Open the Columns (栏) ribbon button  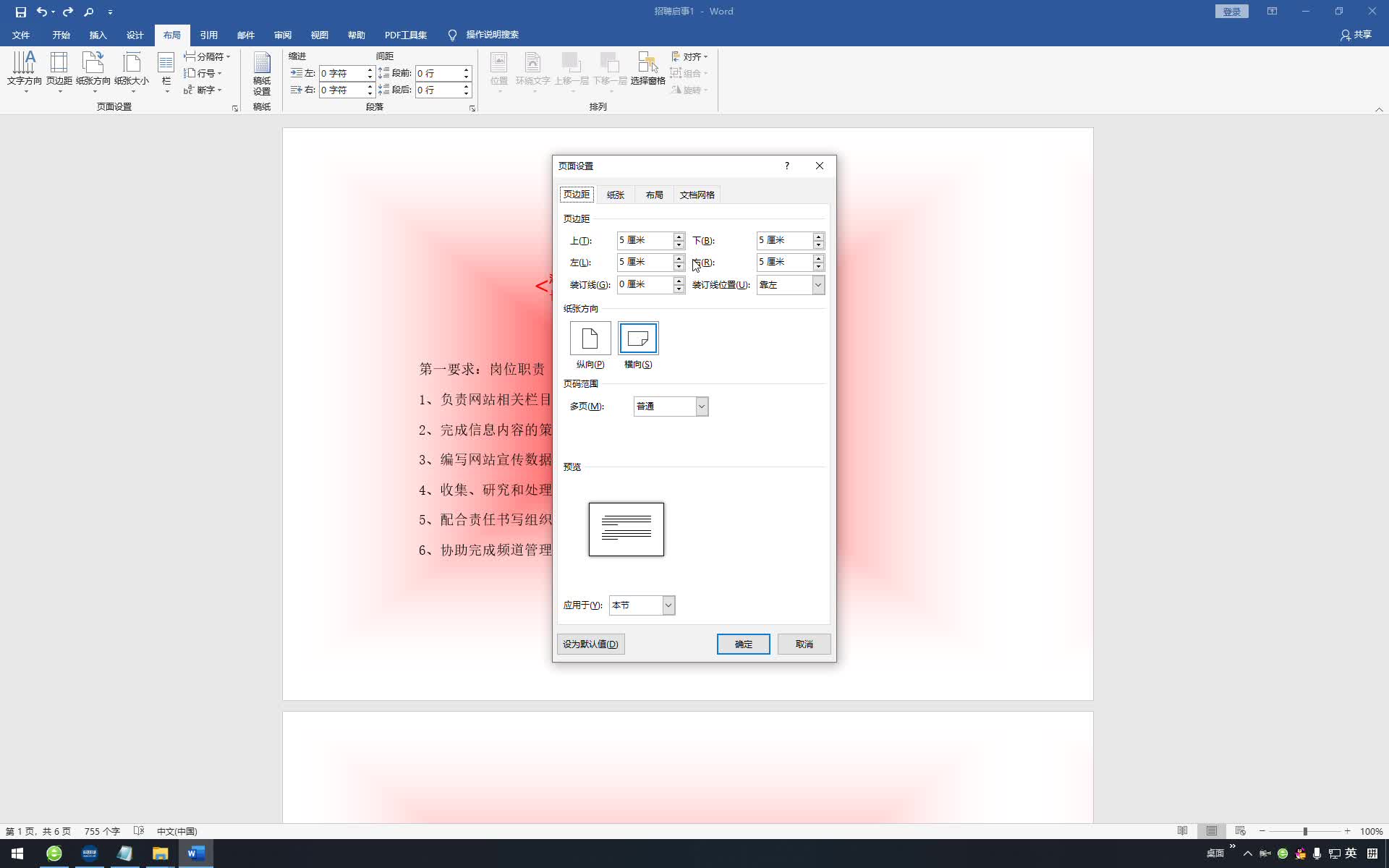click(x=166, y=71)
